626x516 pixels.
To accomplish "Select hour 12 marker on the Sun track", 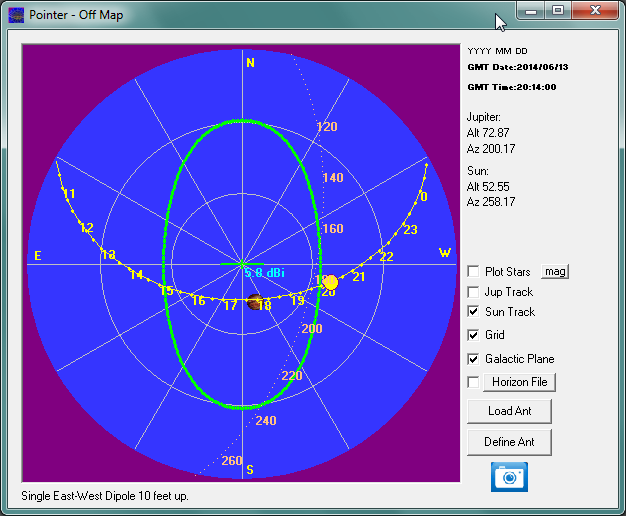I will click(86, 228).
